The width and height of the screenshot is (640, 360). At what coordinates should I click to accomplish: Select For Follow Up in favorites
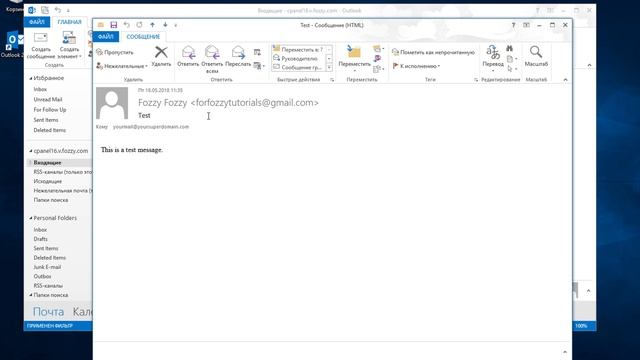click(50, 109)
